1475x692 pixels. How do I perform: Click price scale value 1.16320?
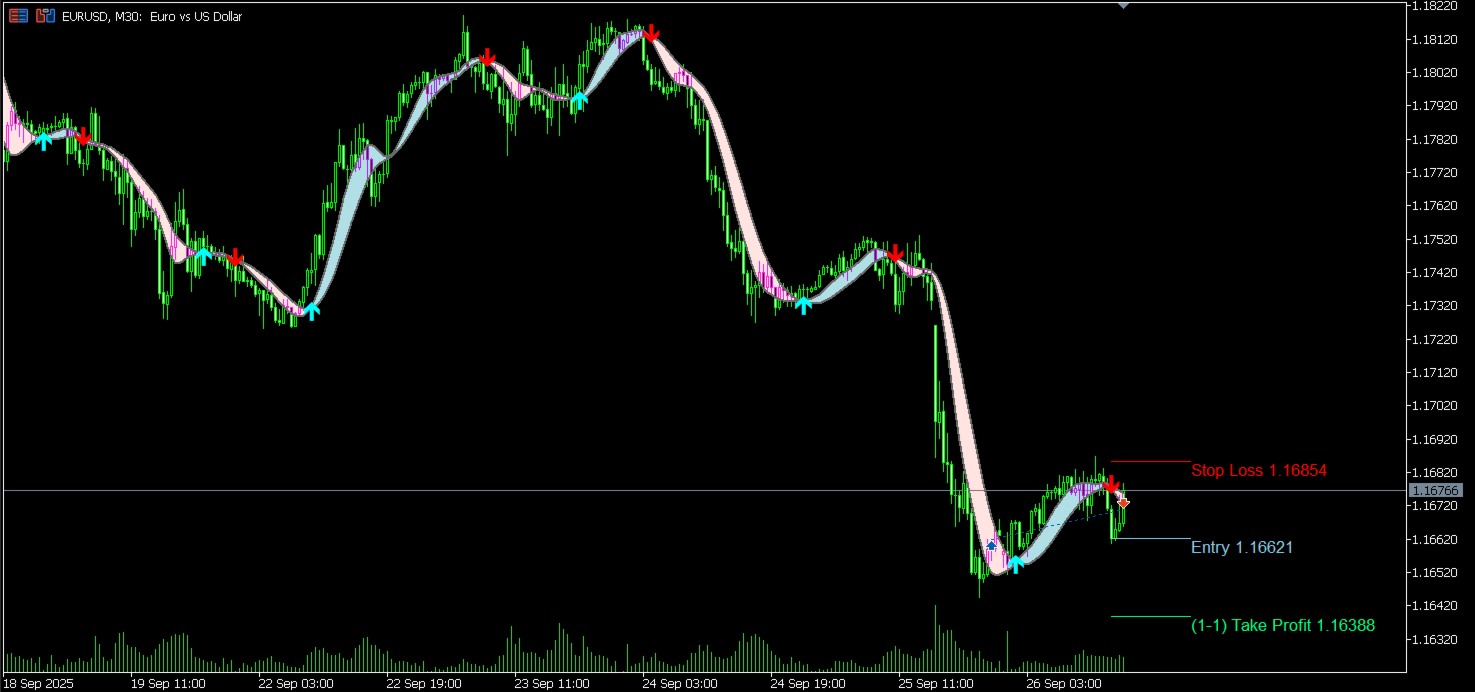(1434, 638)
